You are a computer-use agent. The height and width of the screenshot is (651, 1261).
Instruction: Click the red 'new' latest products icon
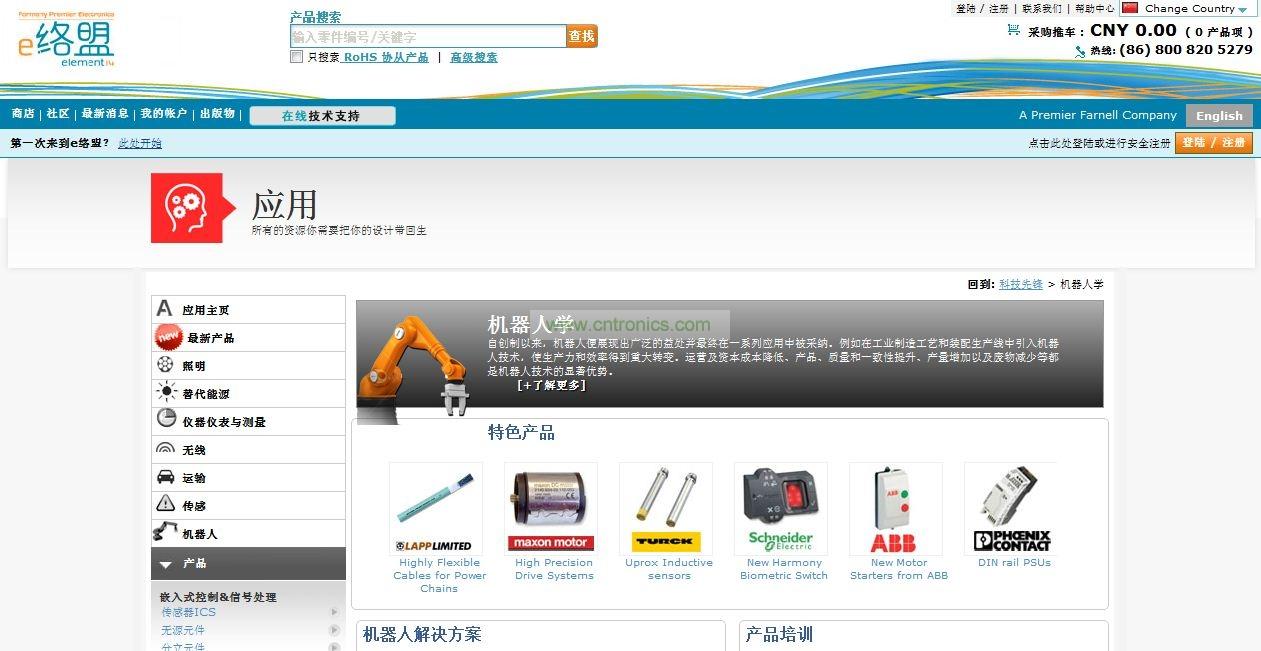pos(168,338)
